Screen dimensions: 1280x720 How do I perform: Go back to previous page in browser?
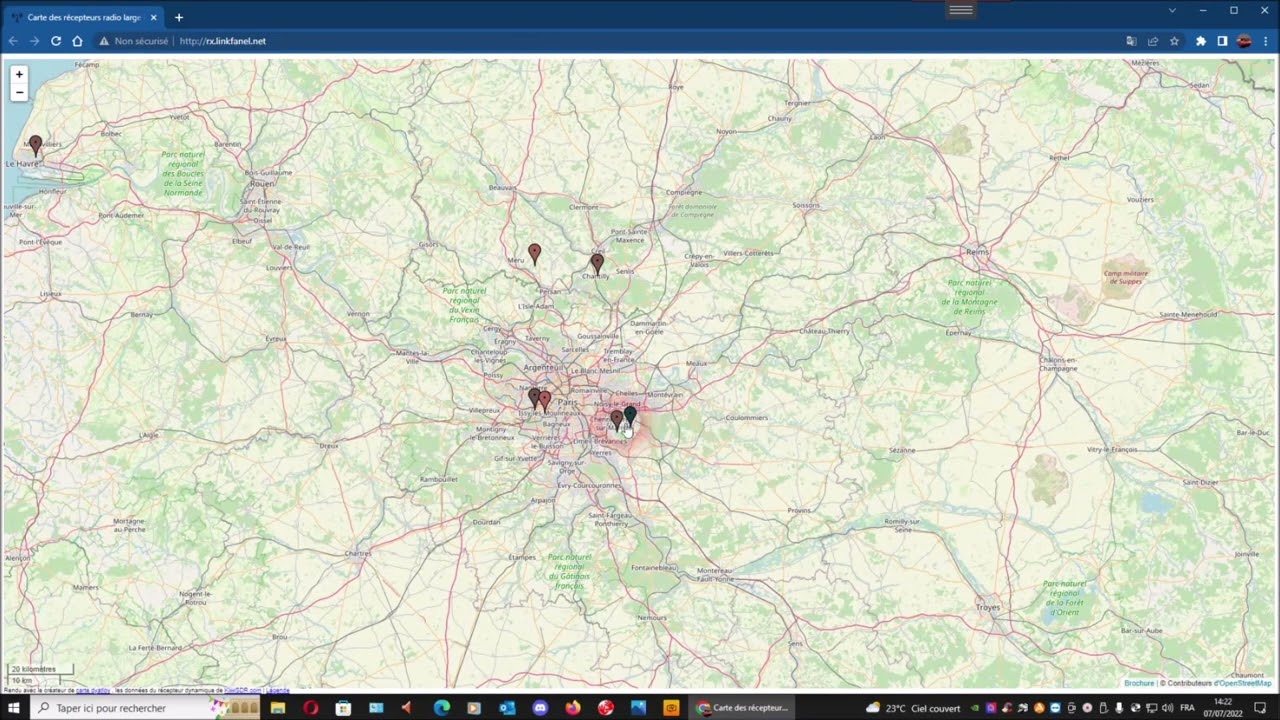tap(13, 41)
